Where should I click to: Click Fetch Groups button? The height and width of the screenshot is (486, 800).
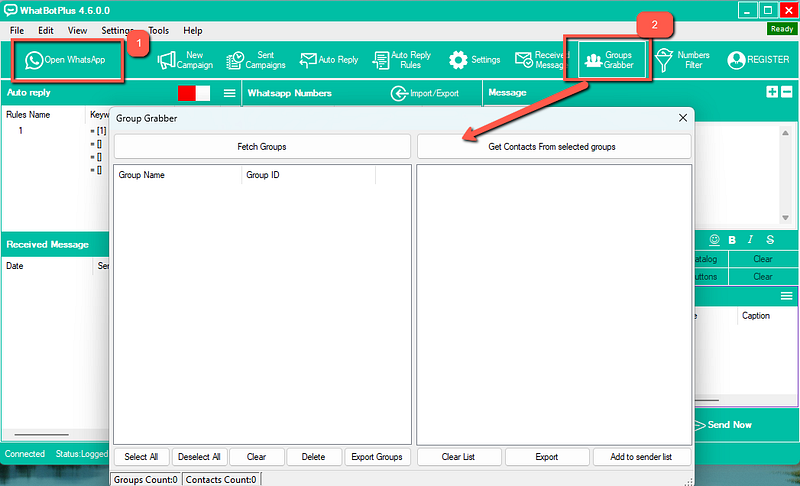pyautogui.click(x=262, y=147)
